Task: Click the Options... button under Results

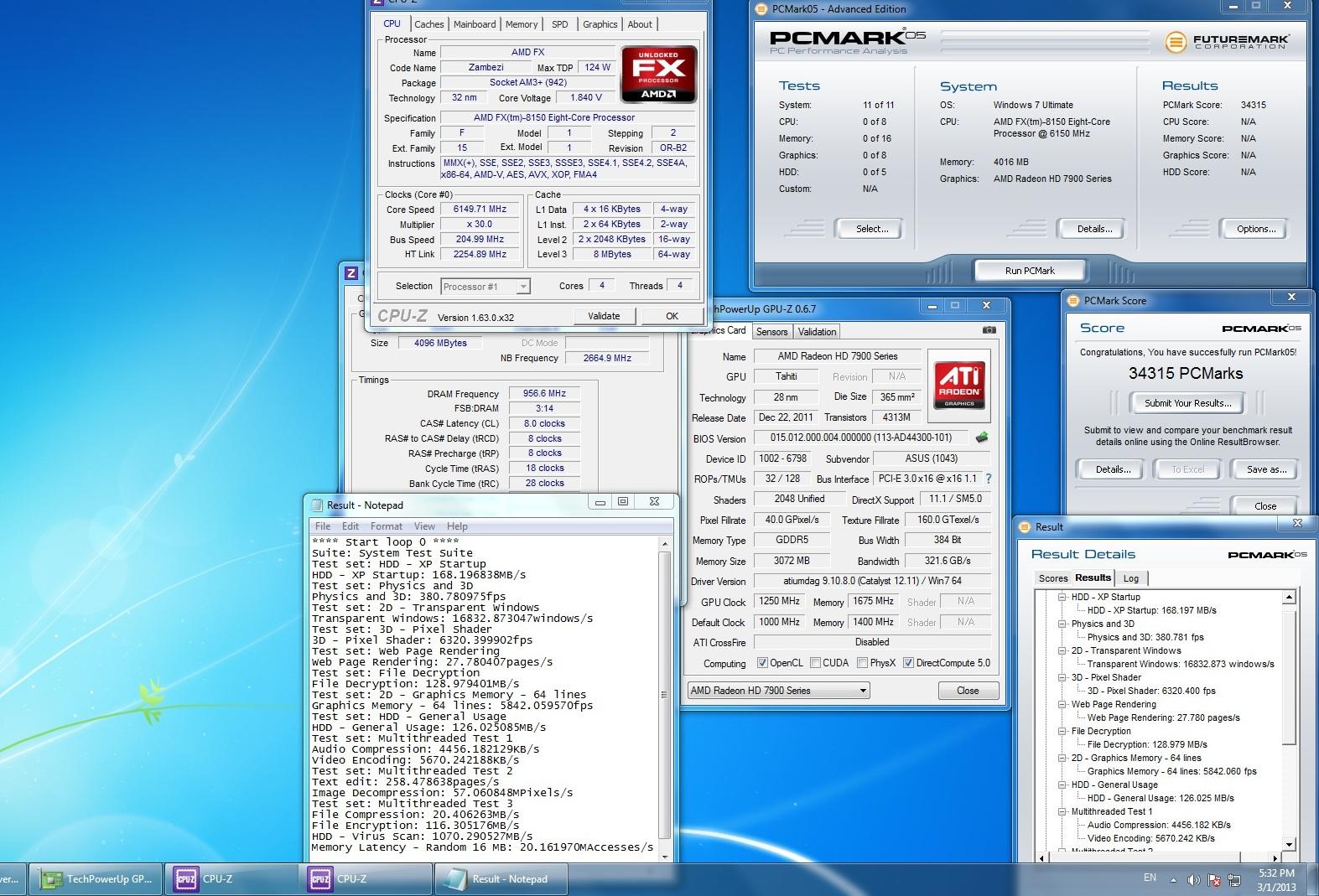Action: (x=1256, y=229)
